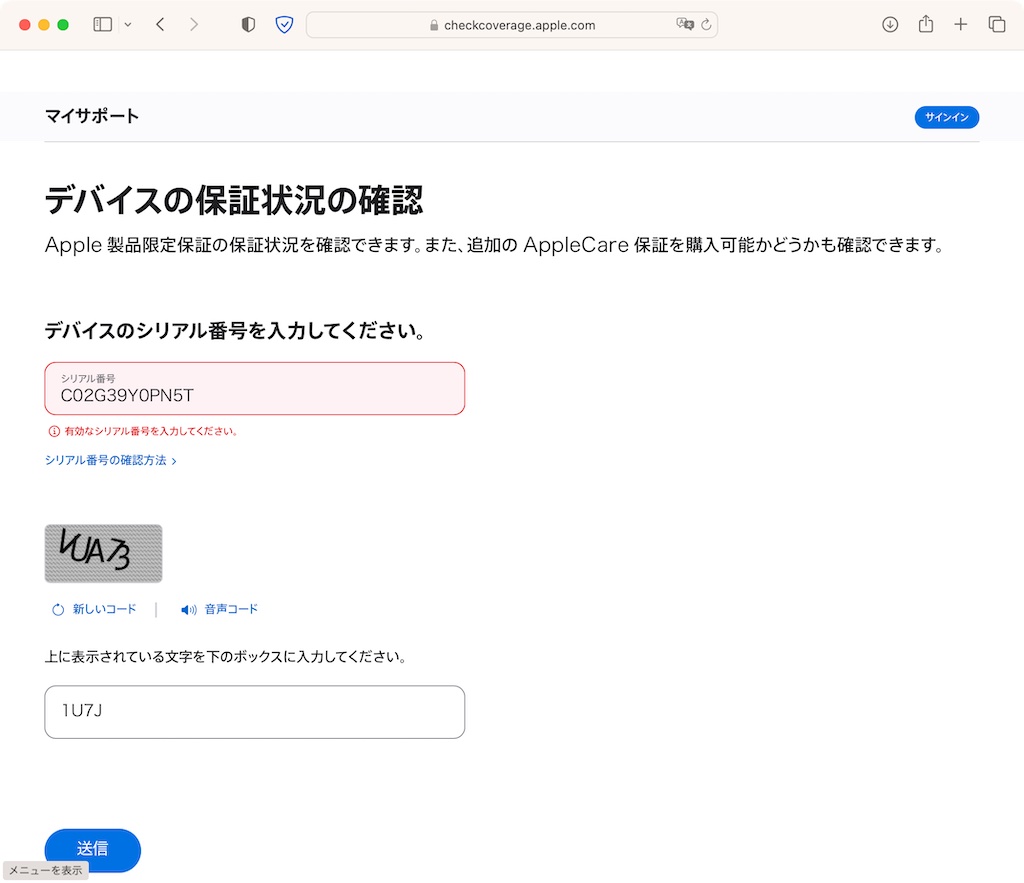Viewport: 1024px width, 883px height.
Task: Click the checkcoverage.apple.com address bar
Action: 512,25
